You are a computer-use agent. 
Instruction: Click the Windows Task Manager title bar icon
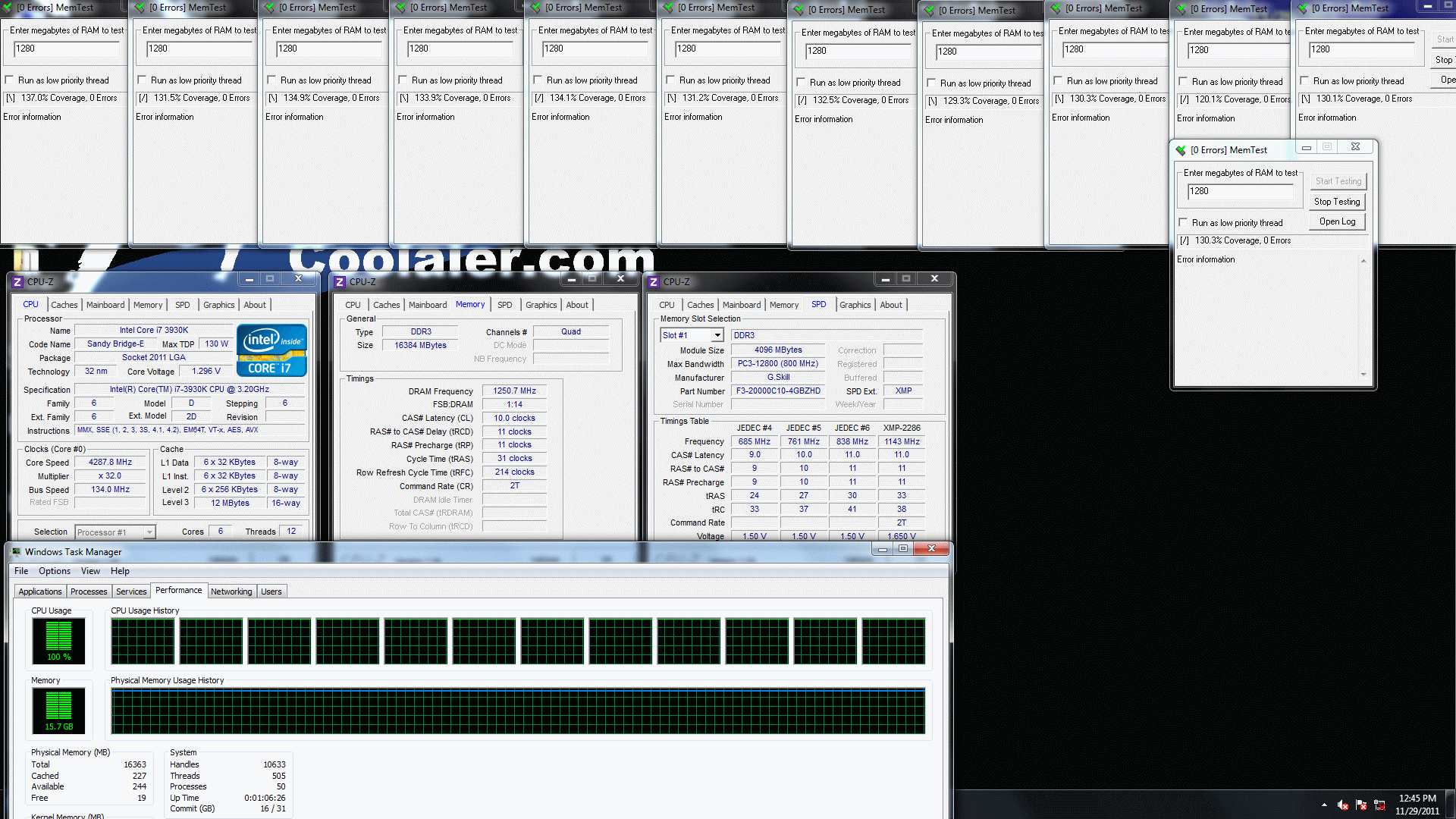[x=16, y=551]
